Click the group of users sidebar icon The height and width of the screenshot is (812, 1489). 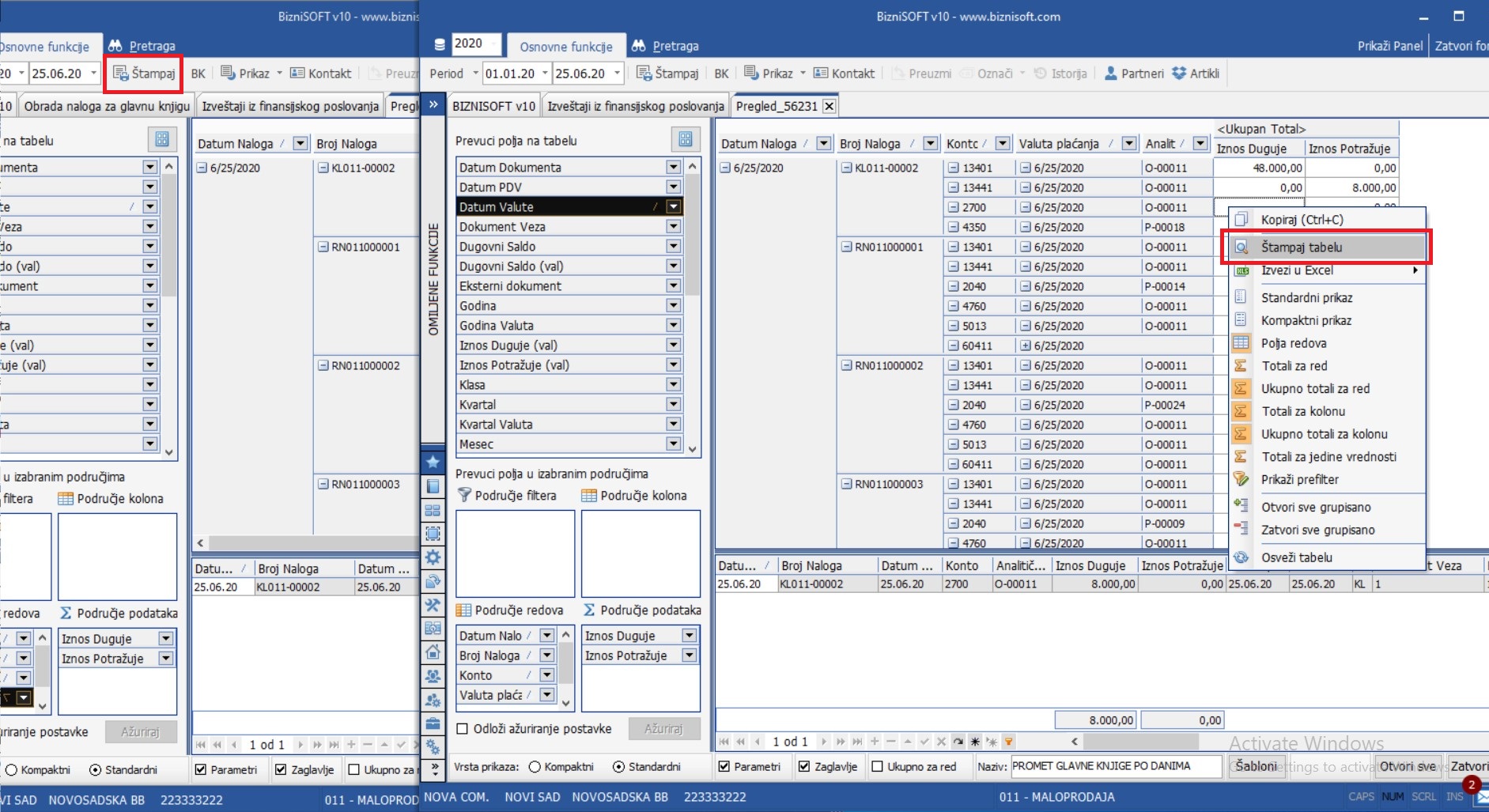pos(433,676)
